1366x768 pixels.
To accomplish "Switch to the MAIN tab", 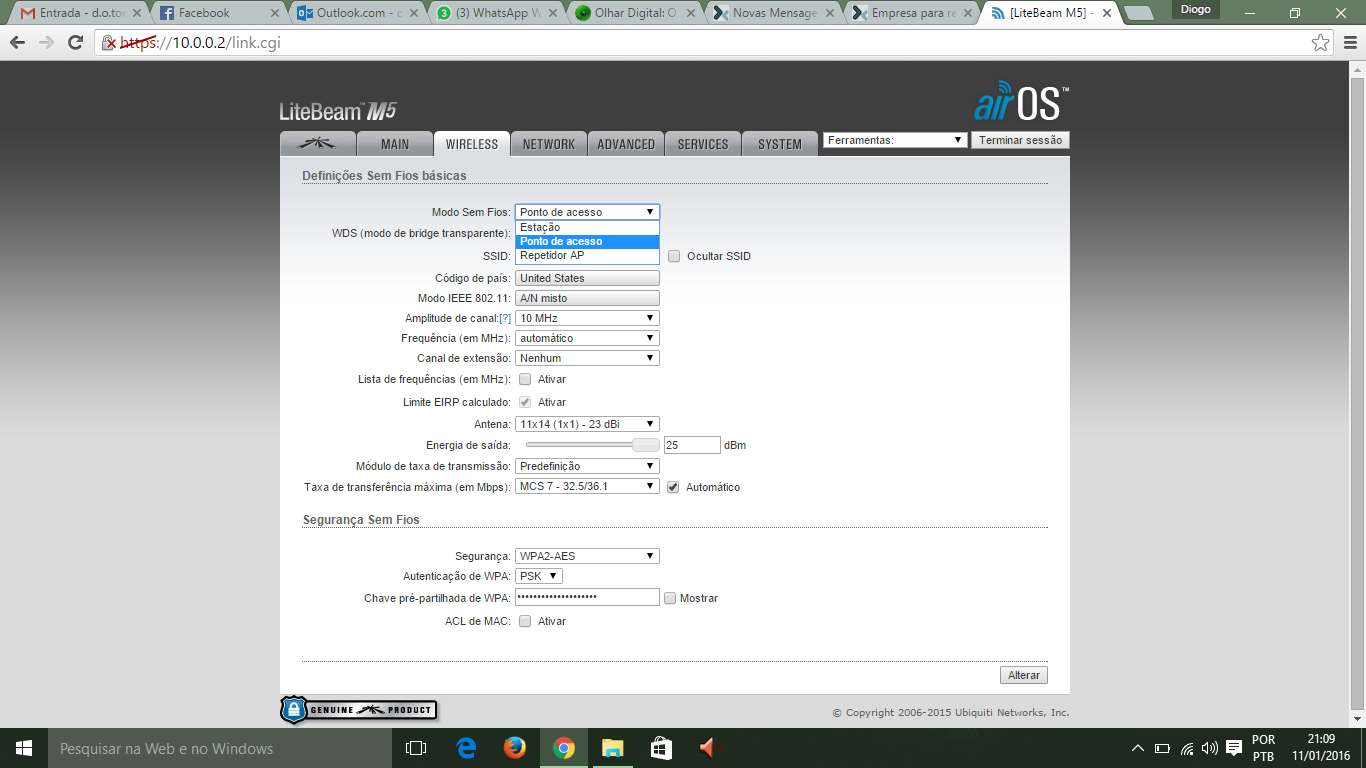I will click(395, 144).
